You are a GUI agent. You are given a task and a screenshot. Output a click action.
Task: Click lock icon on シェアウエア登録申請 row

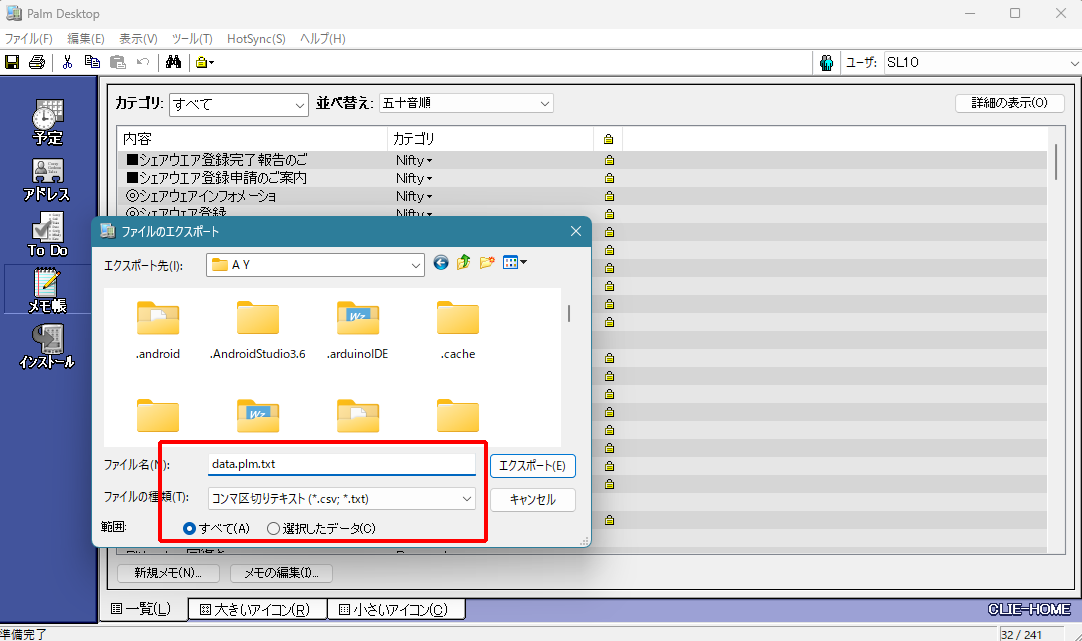tap(609, 178)
